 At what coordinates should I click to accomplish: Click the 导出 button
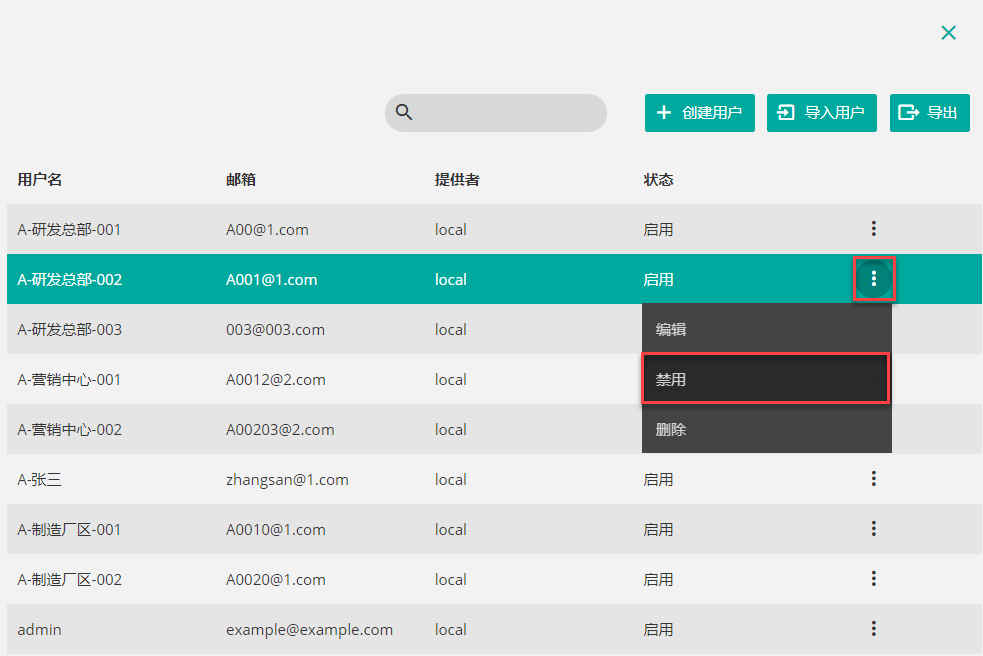(x=930, y=113)
